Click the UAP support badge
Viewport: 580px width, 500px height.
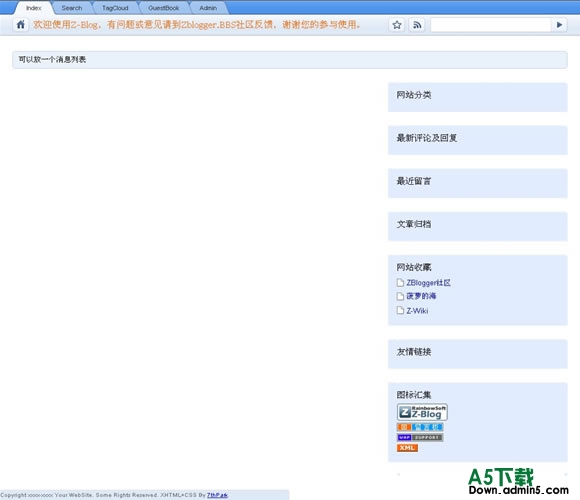point(420,438)
